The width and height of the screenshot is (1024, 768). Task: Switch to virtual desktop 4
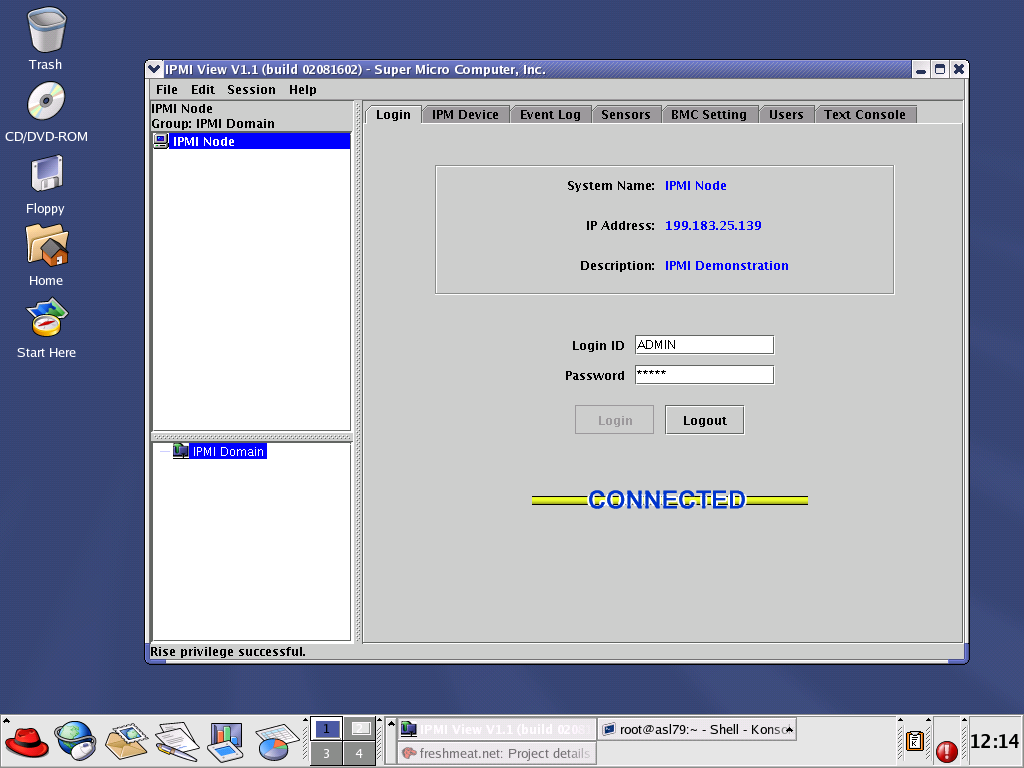pyautogui.click(x=359, y=753)
